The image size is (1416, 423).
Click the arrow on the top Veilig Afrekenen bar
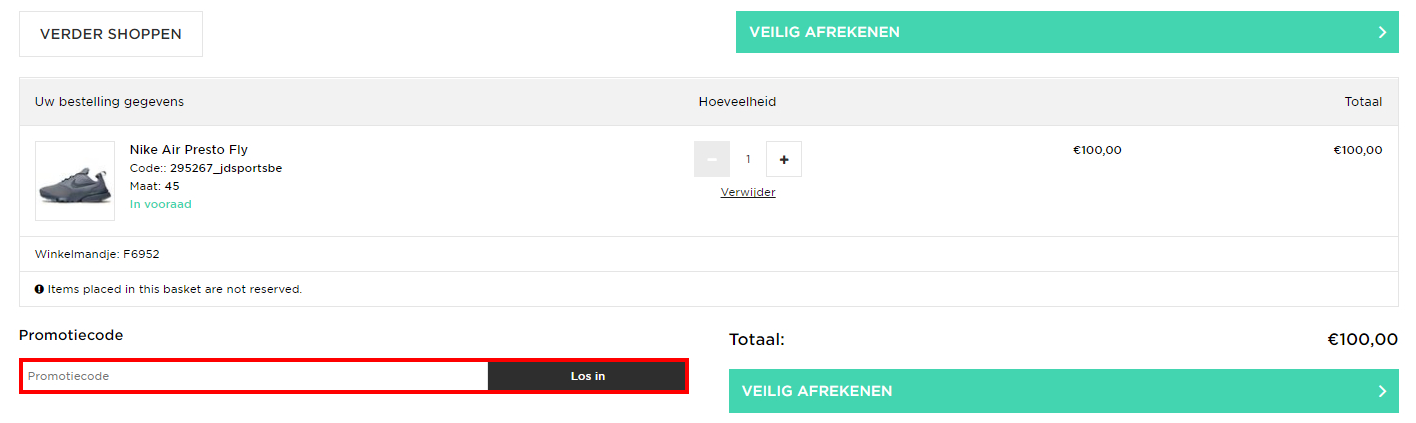[x=1382, y=32]
